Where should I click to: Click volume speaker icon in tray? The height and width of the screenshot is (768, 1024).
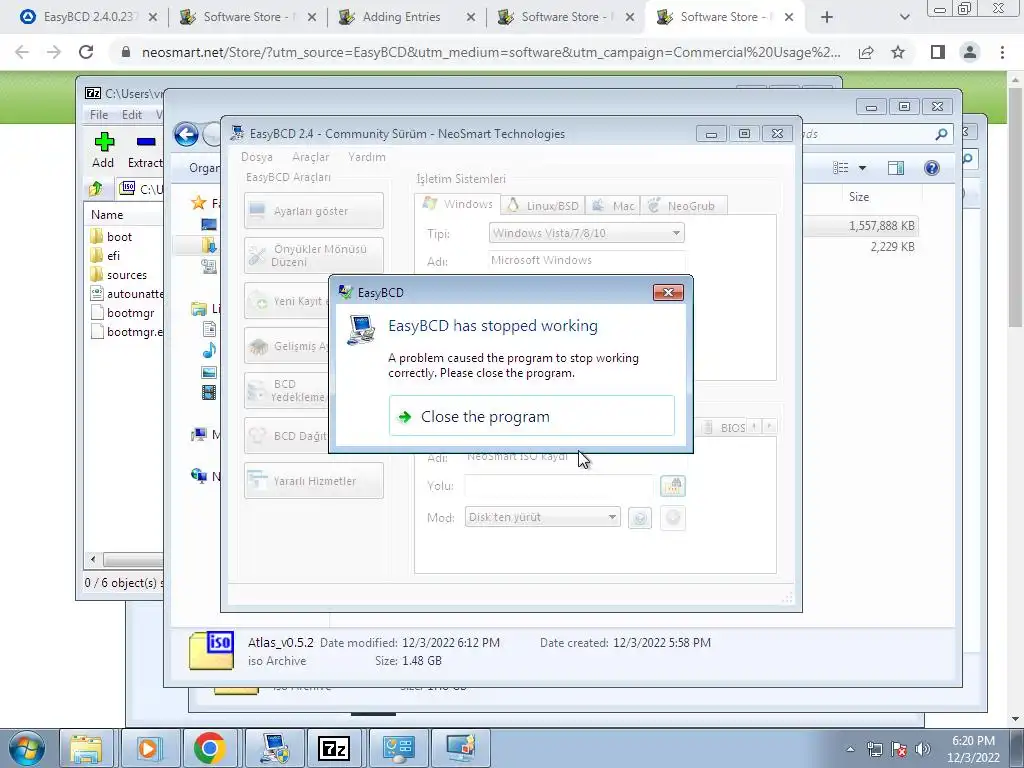pos(923,749)
